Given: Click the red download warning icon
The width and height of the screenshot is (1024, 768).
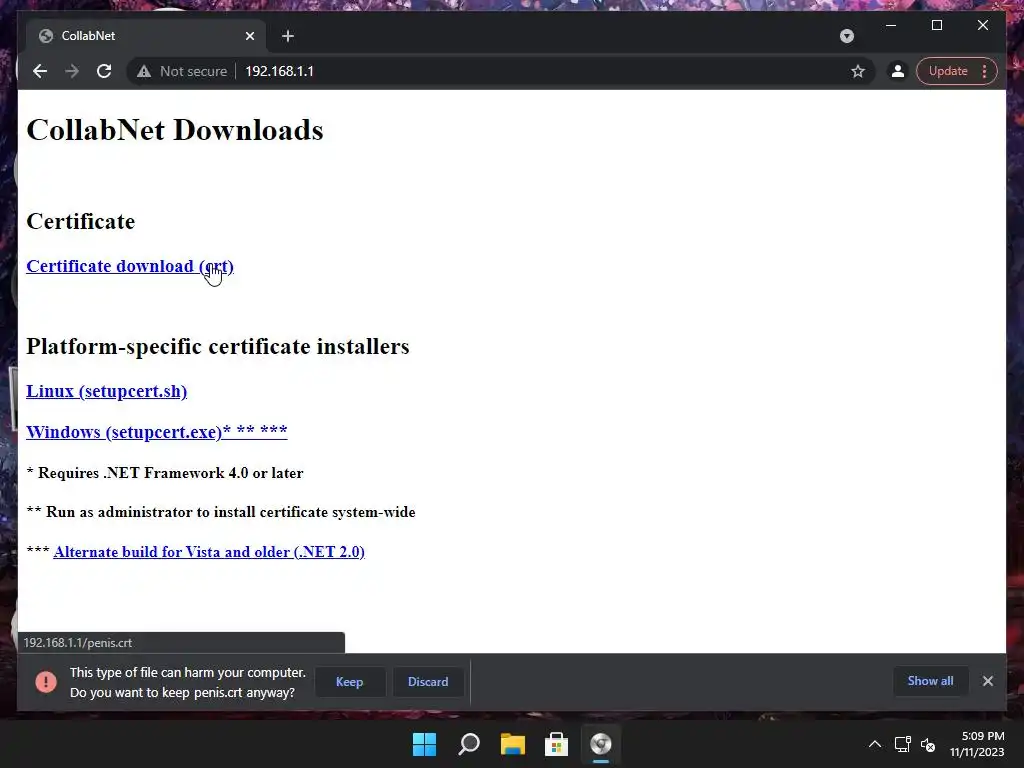Looking at the screenshot, I should click(x=46, y=682).
